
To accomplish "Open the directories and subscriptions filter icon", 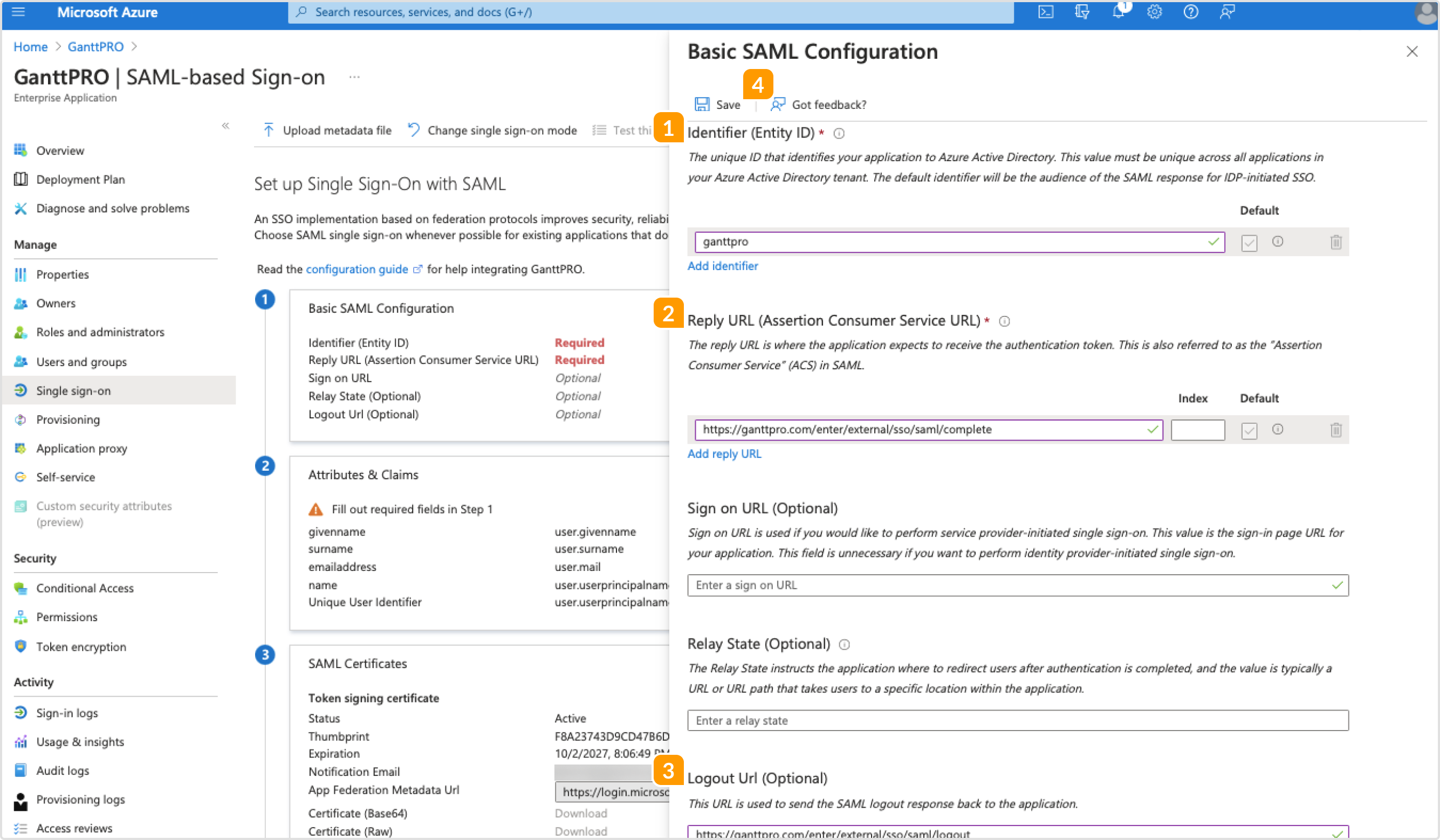I will pos(1082,12).
